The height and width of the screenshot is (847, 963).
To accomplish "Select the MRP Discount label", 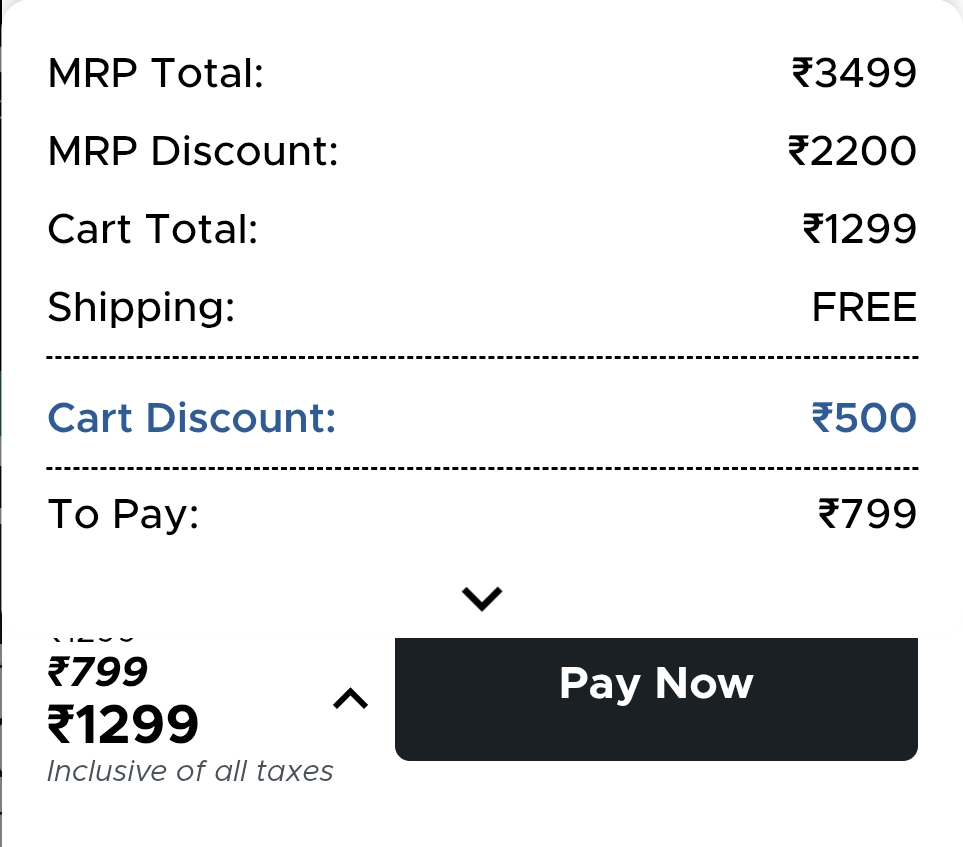I will (193, 152).
